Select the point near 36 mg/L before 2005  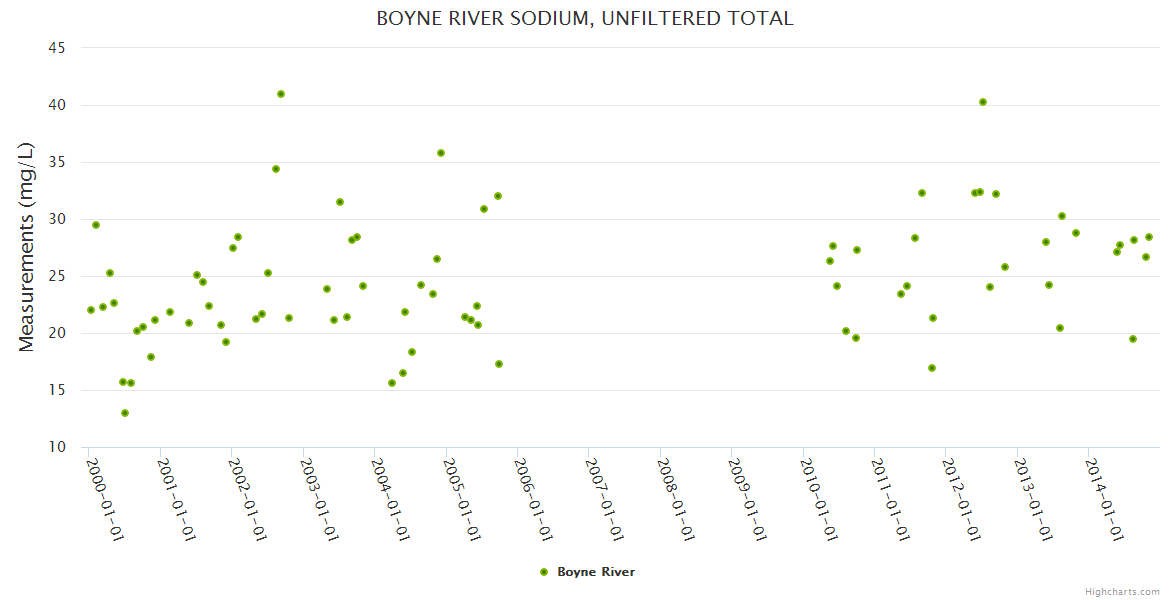pyautogui.click(x=441, y=153)
